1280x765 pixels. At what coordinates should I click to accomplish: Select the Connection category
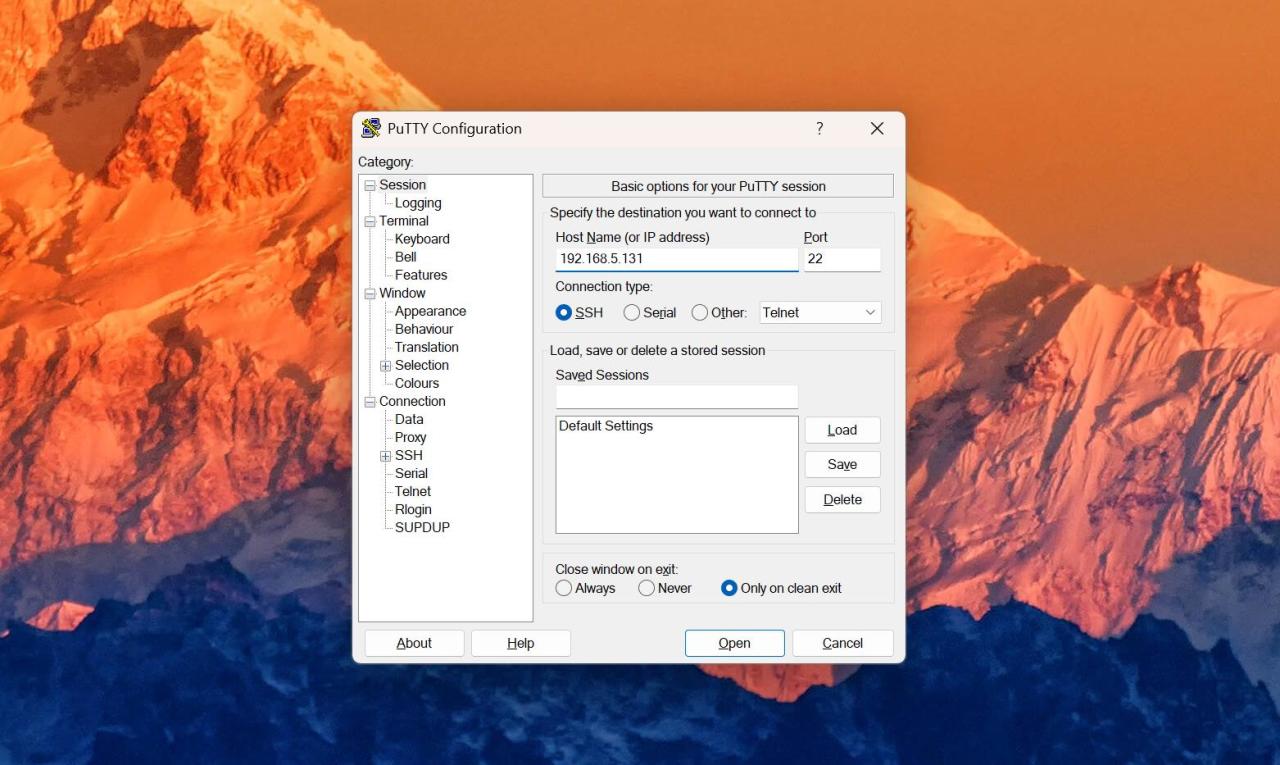point(412,401)
